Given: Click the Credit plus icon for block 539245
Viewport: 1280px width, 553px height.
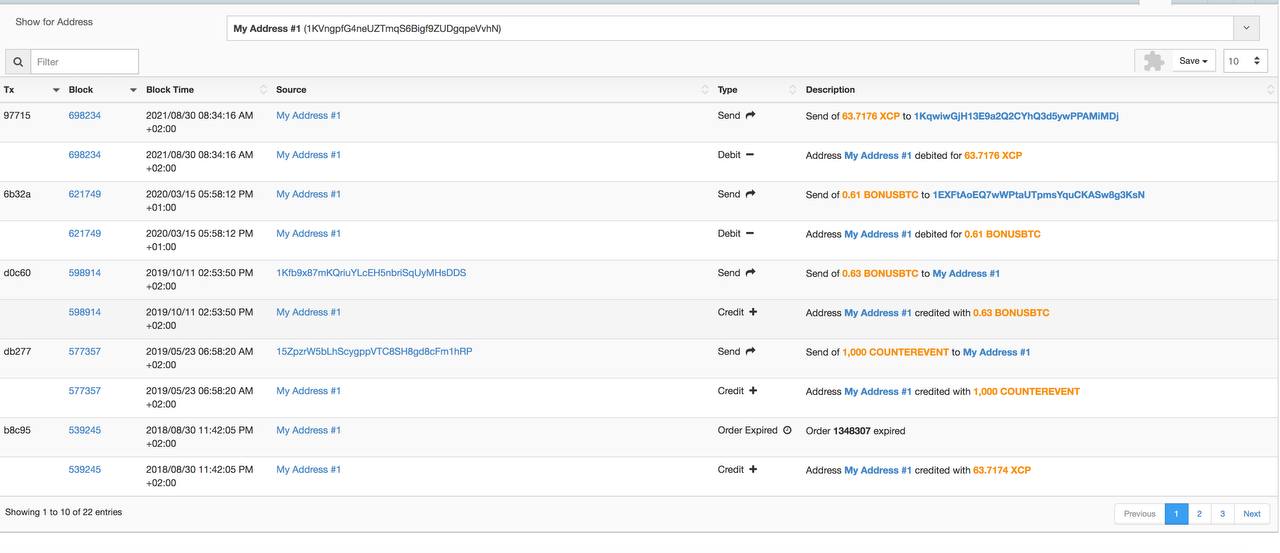Looking at the screenshot, I should click(753, 469).
